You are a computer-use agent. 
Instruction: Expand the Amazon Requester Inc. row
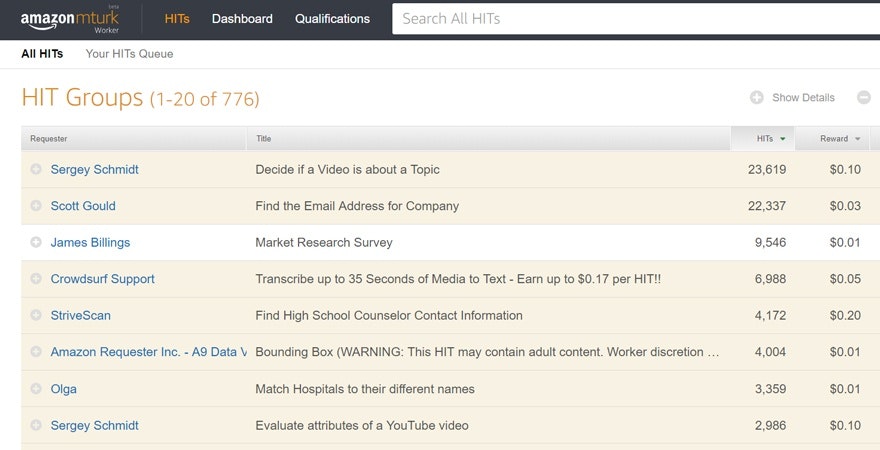[x=36, y=352]
